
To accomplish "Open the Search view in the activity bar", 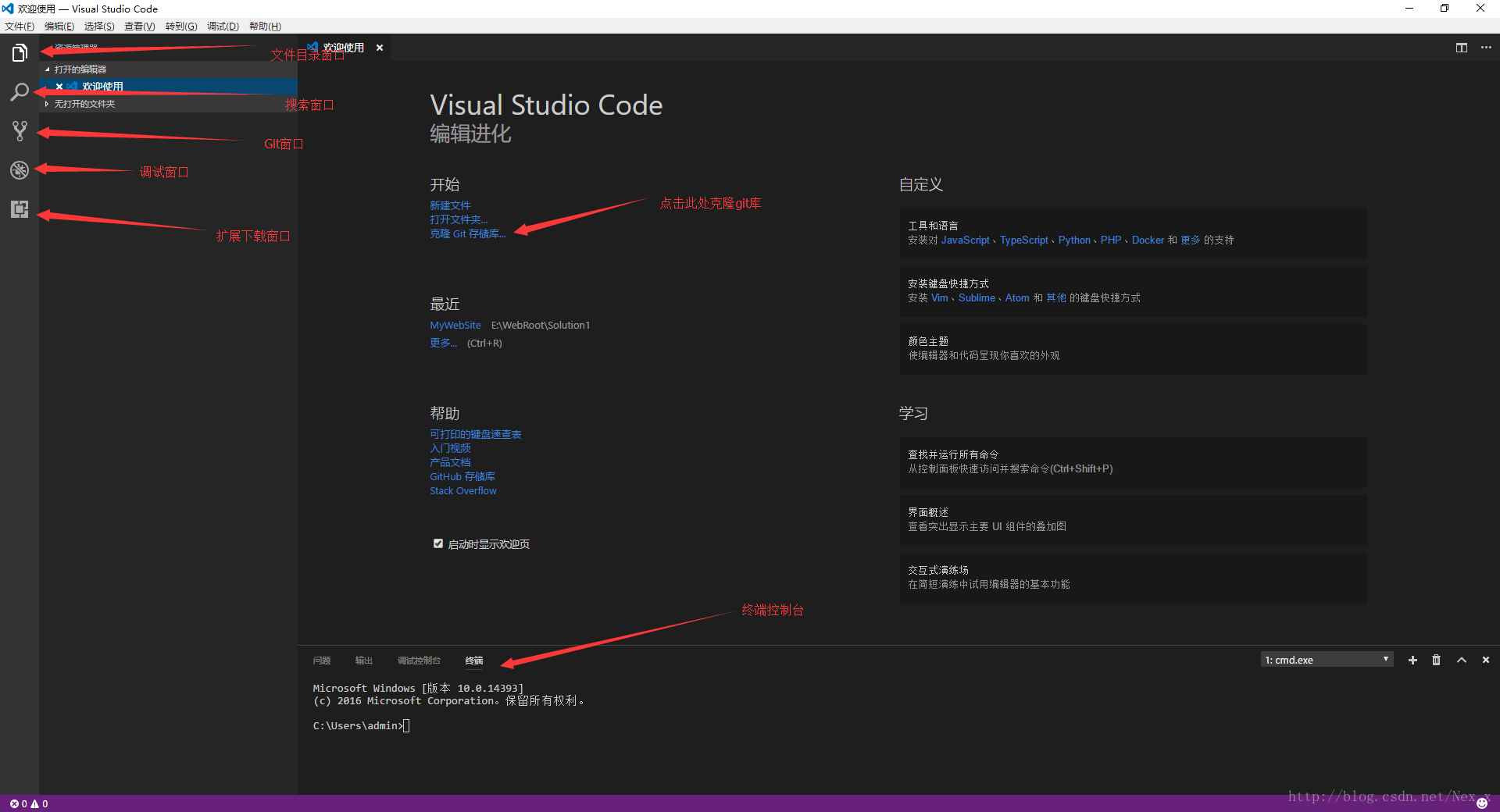I will pyautogui.click(x=20, y=92).
